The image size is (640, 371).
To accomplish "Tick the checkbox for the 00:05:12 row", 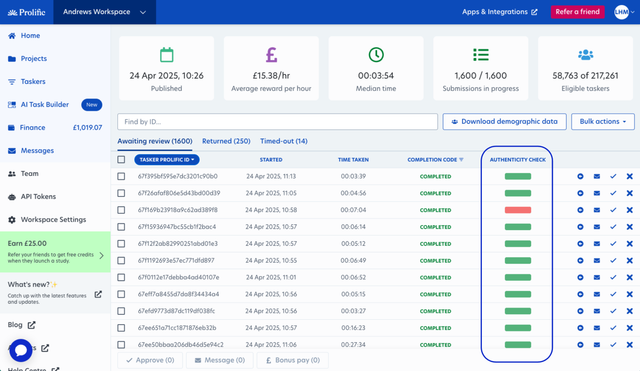I will pos(121,244).
